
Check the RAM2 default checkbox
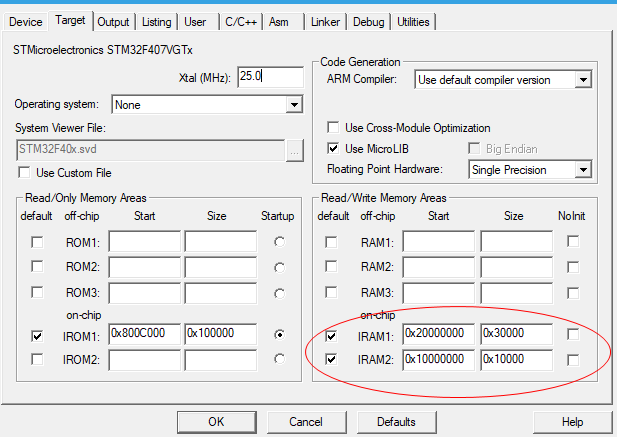331,266
